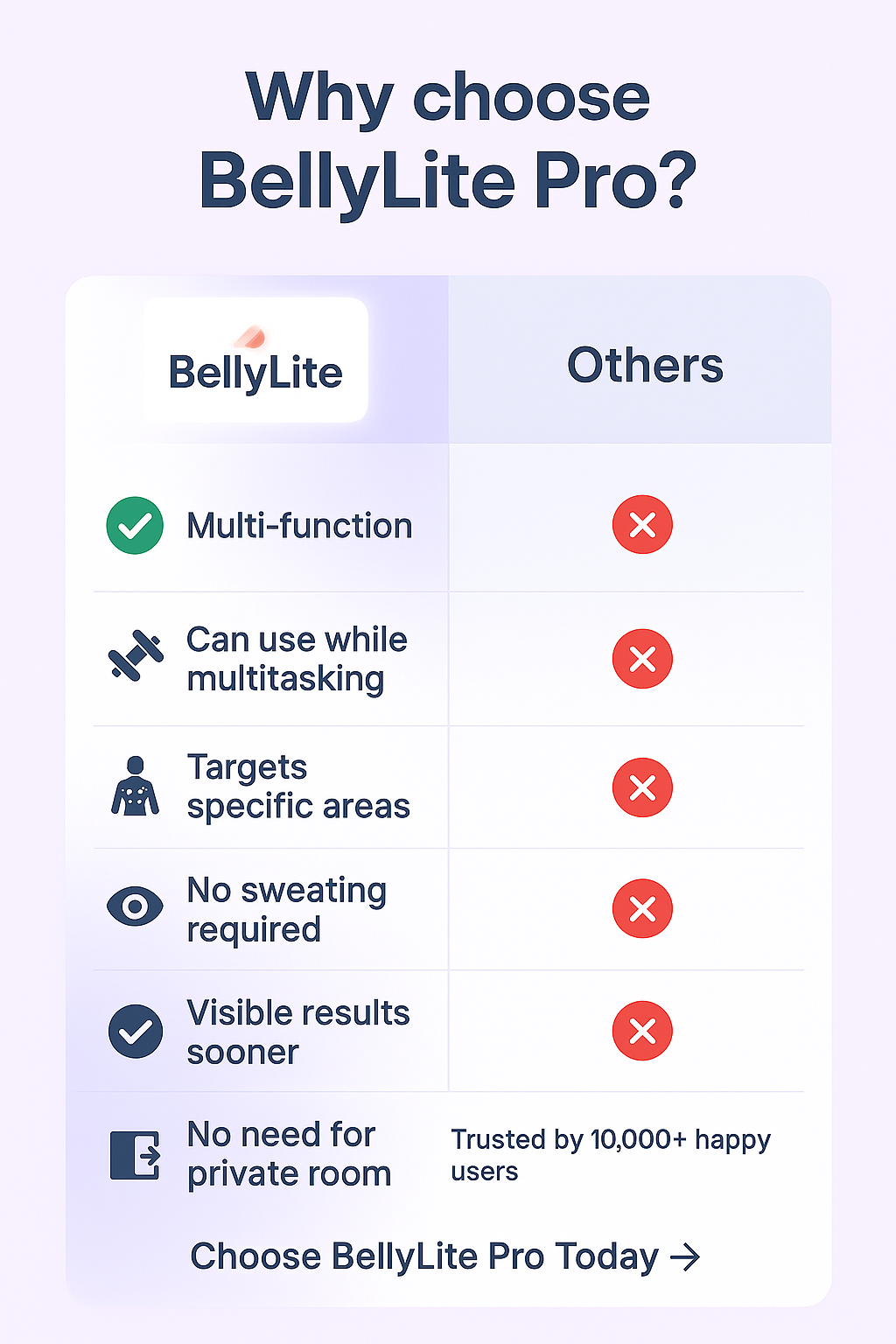Click the BellyLite logo card
This screenshot has height=1344, width=896.
[x=255, y=360]
